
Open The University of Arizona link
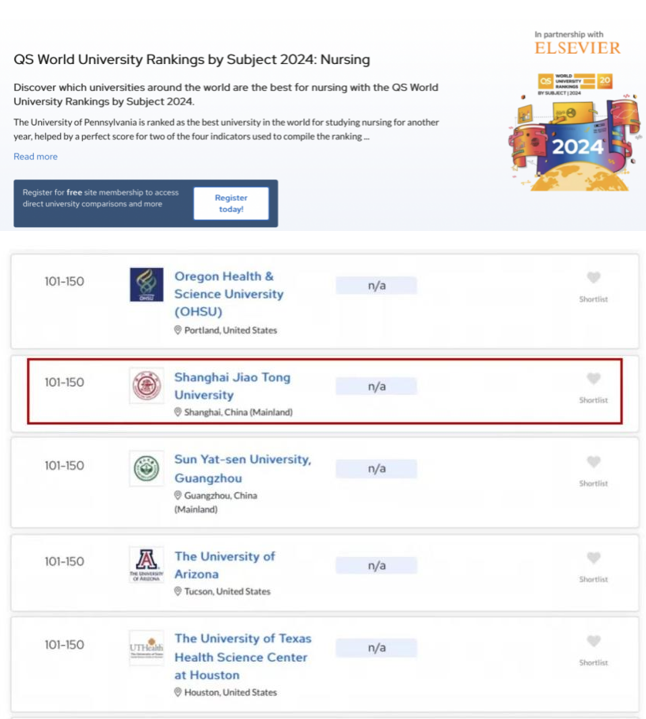pyautogui.click(x=225, y=565)
